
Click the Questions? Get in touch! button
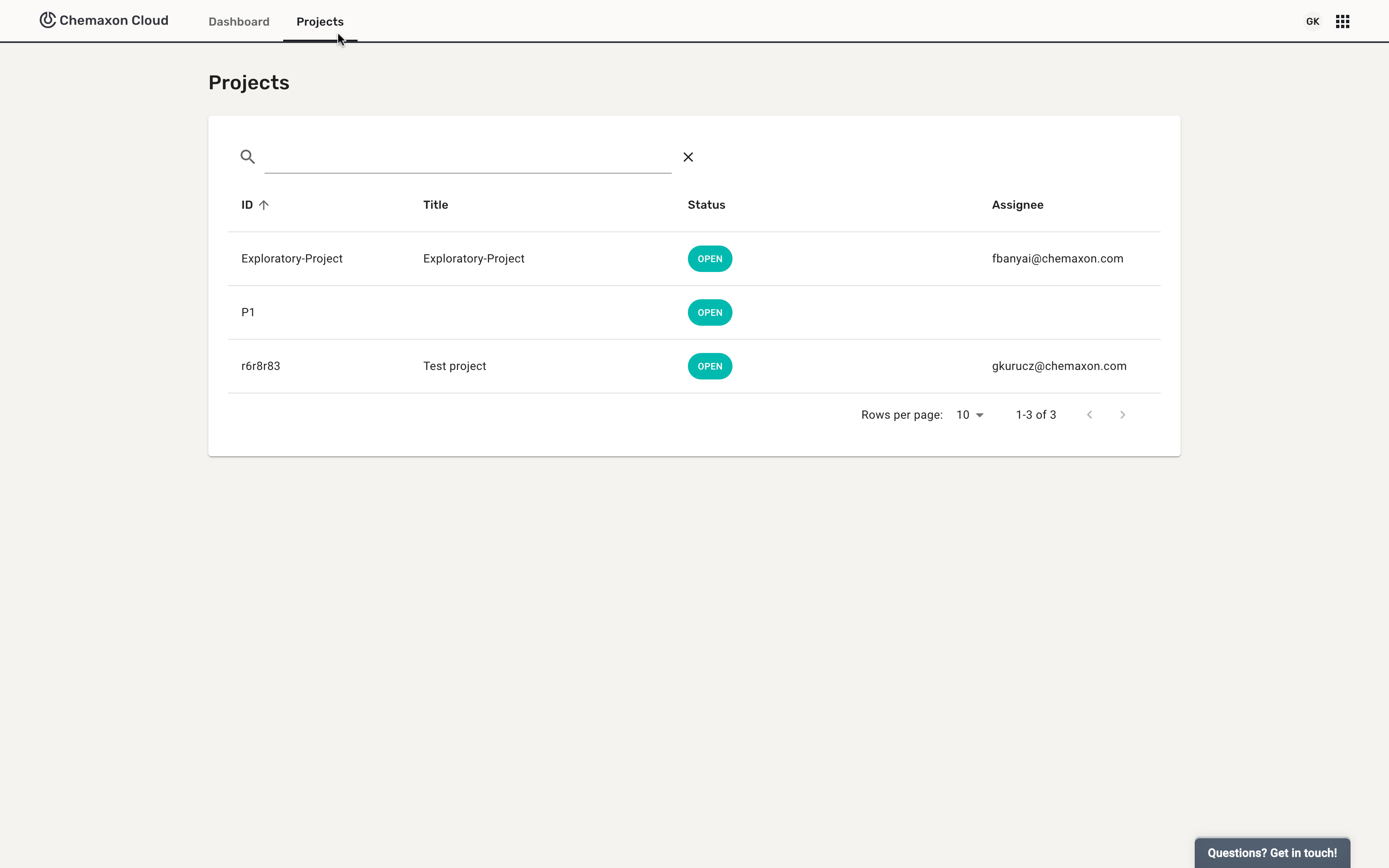[1272, 852]
